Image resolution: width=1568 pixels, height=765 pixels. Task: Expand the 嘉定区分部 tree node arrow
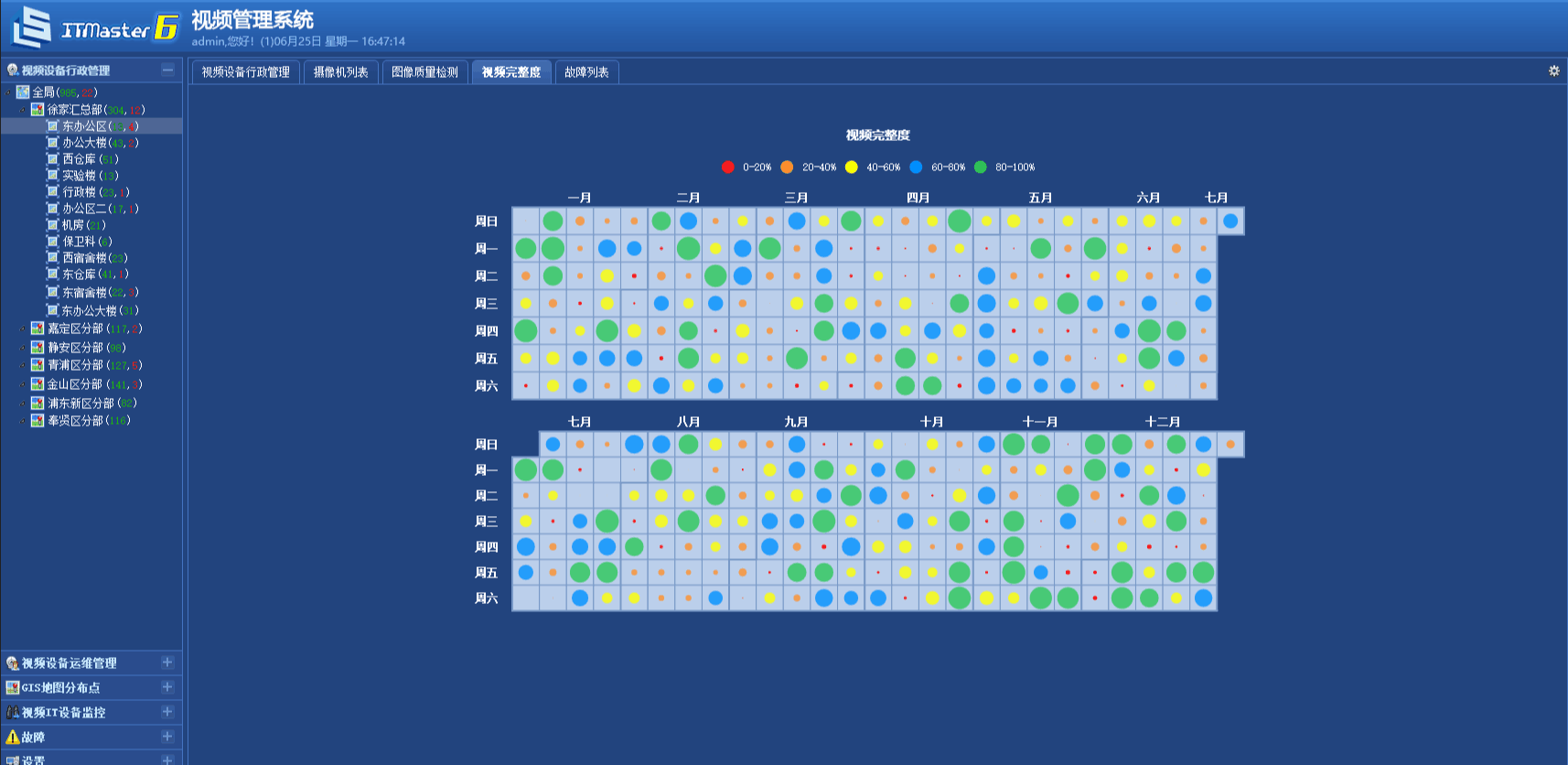(x=23, y=329)
